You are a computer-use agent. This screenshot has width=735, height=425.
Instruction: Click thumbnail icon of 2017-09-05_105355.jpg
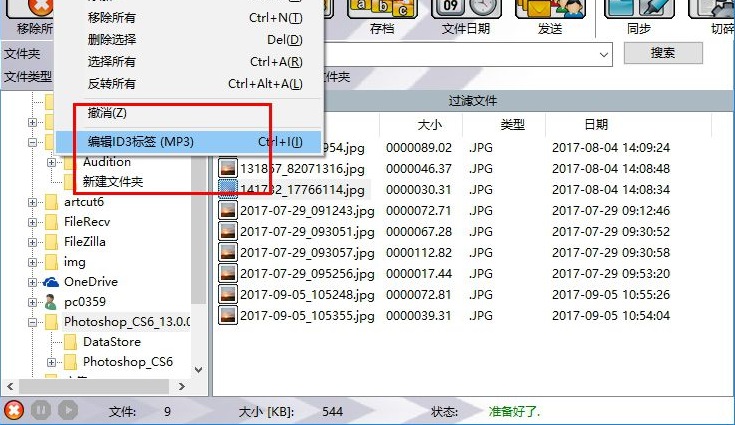(228, 315)
